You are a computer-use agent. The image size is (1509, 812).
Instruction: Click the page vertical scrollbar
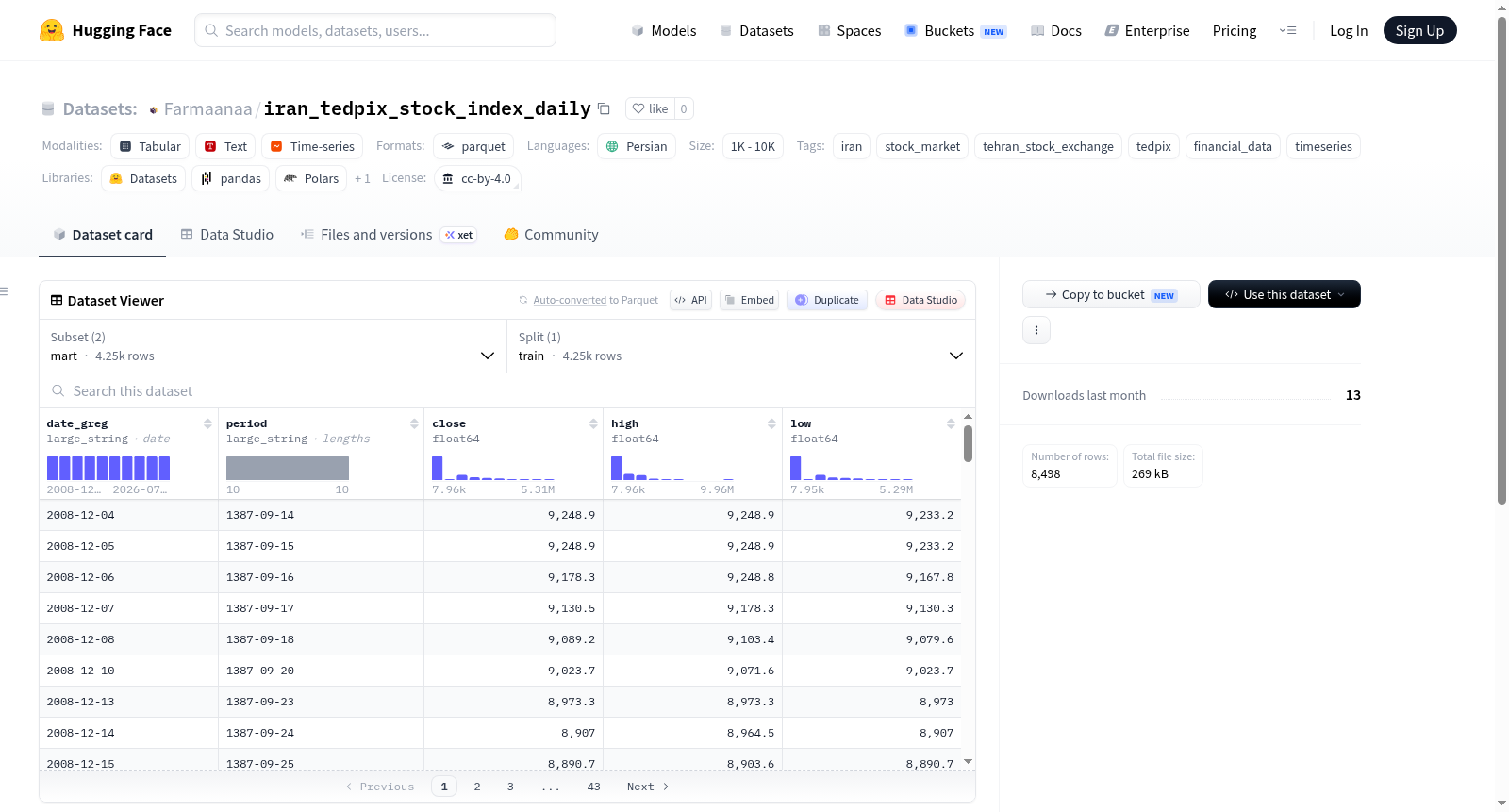[1501, 259]
